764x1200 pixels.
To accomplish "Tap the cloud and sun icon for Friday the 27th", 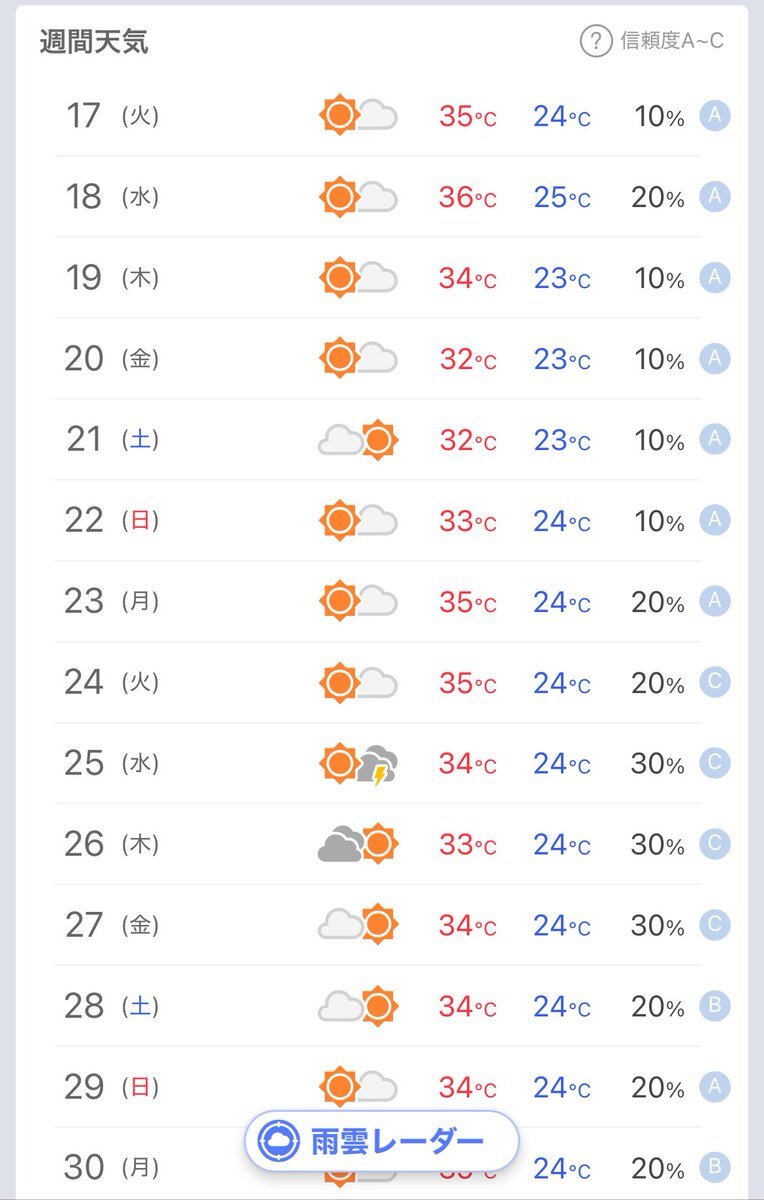I will coord(358,925).
